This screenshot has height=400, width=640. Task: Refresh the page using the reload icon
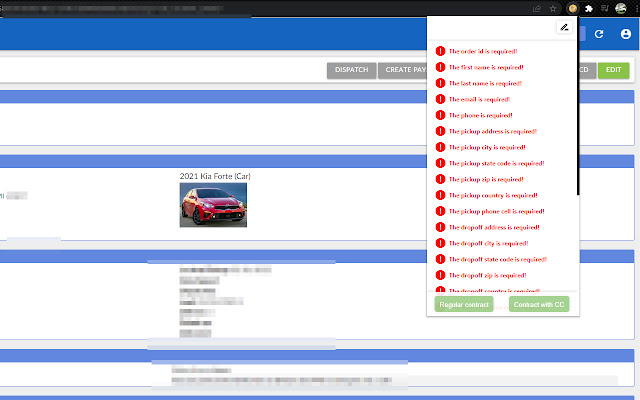click(599, 34)
